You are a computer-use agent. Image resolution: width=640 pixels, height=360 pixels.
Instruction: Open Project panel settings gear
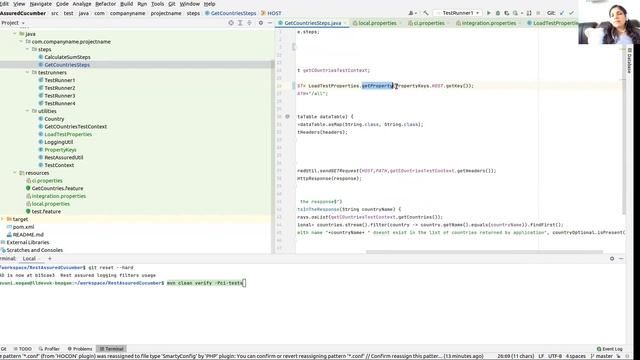260,23
